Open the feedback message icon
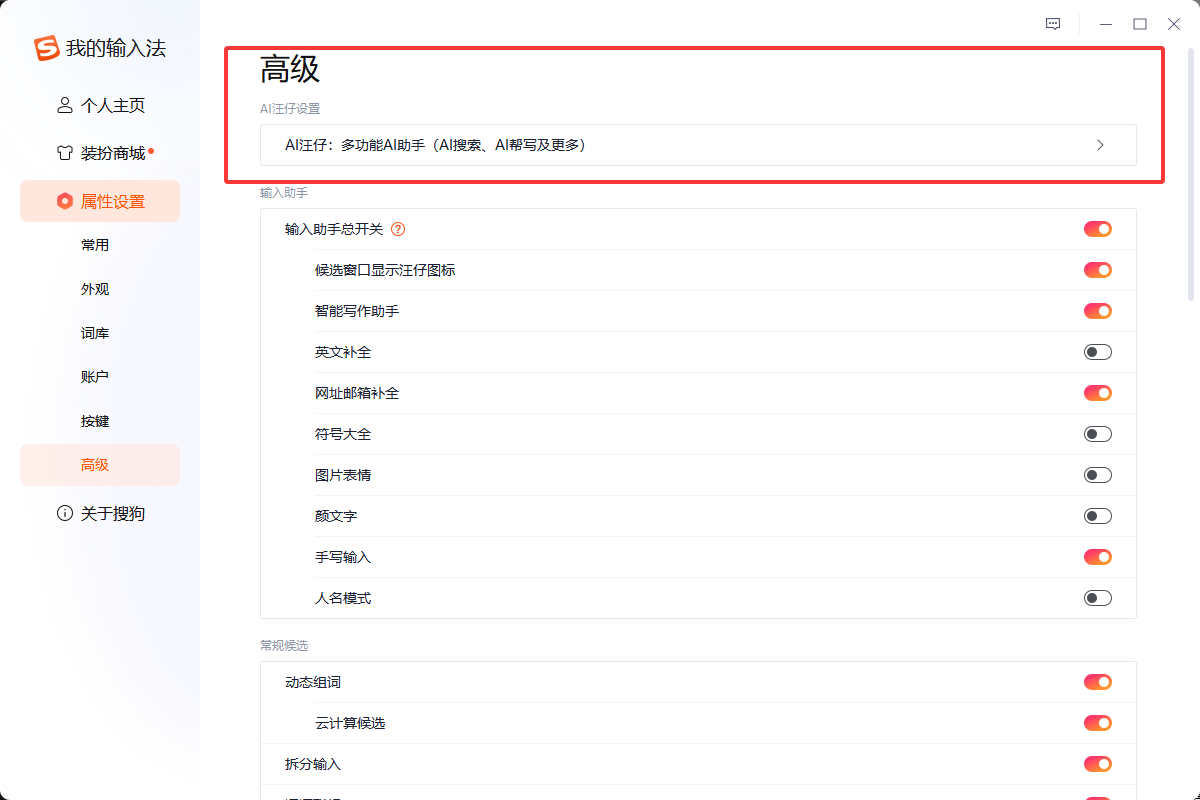 (1053, 24)
